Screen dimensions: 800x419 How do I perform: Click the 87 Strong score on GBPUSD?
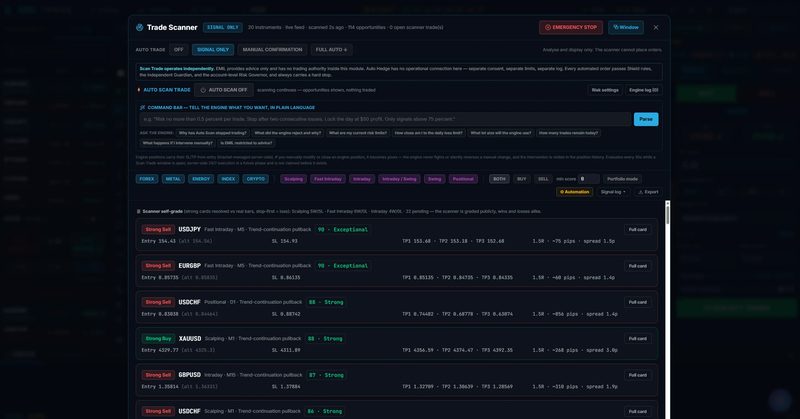(x=327, y=375)
